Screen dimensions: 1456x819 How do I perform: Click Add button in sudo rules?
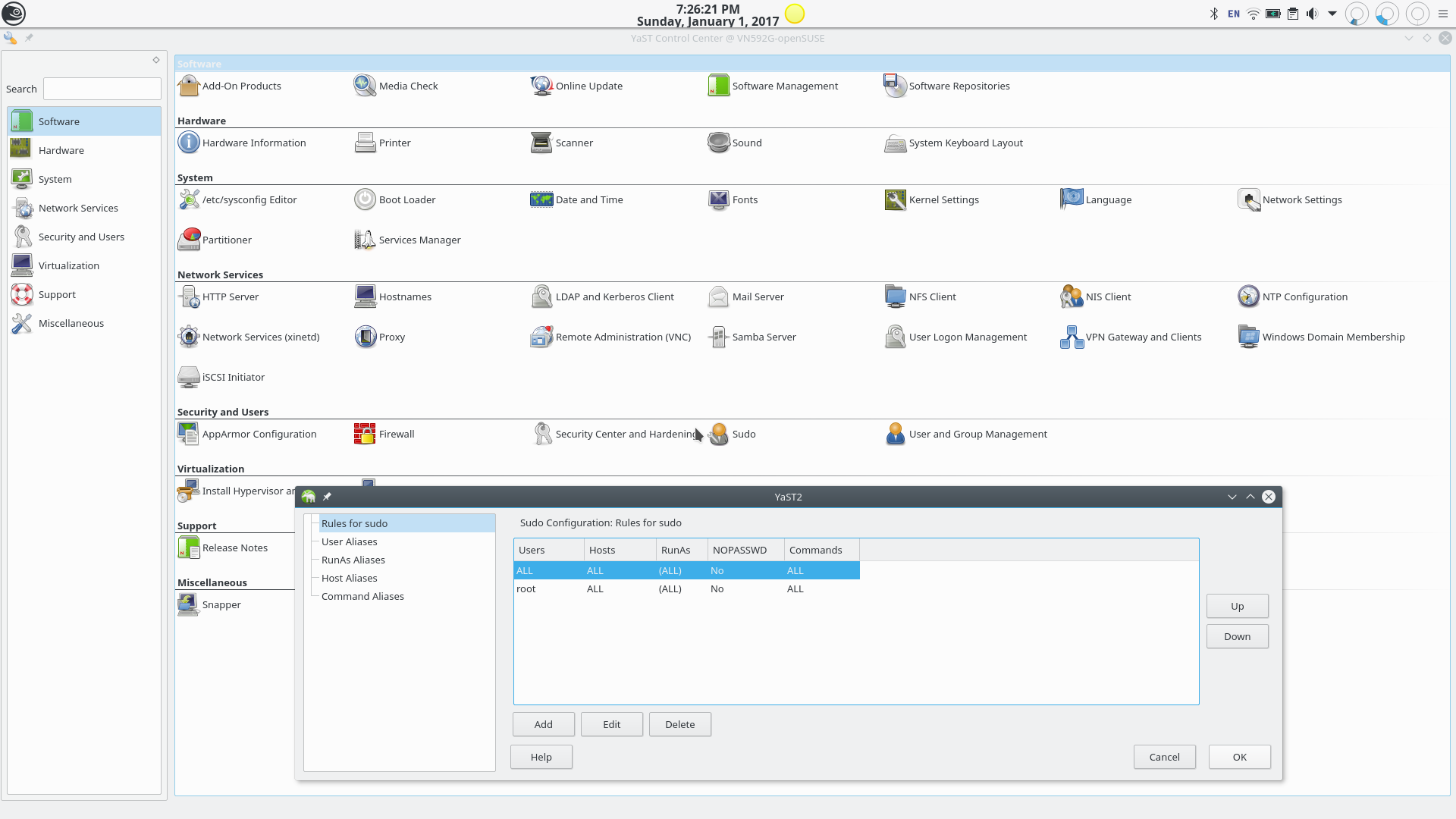click(x=543, y=724)
